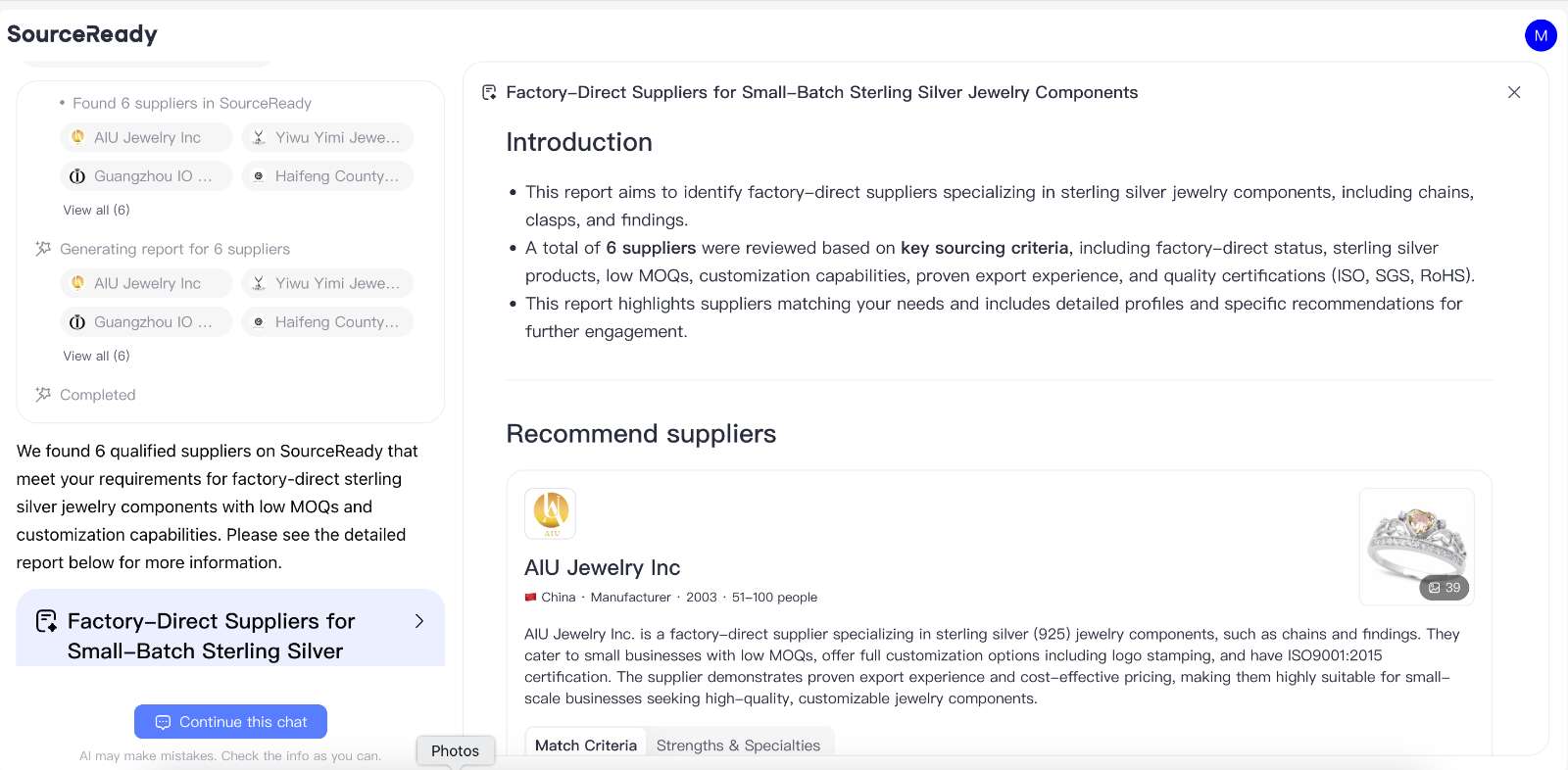Click the report icon on the Factory-Direct card
The height and width of the screenshot is (770, 1568).
pyautogui.click(x=46, y=621)
